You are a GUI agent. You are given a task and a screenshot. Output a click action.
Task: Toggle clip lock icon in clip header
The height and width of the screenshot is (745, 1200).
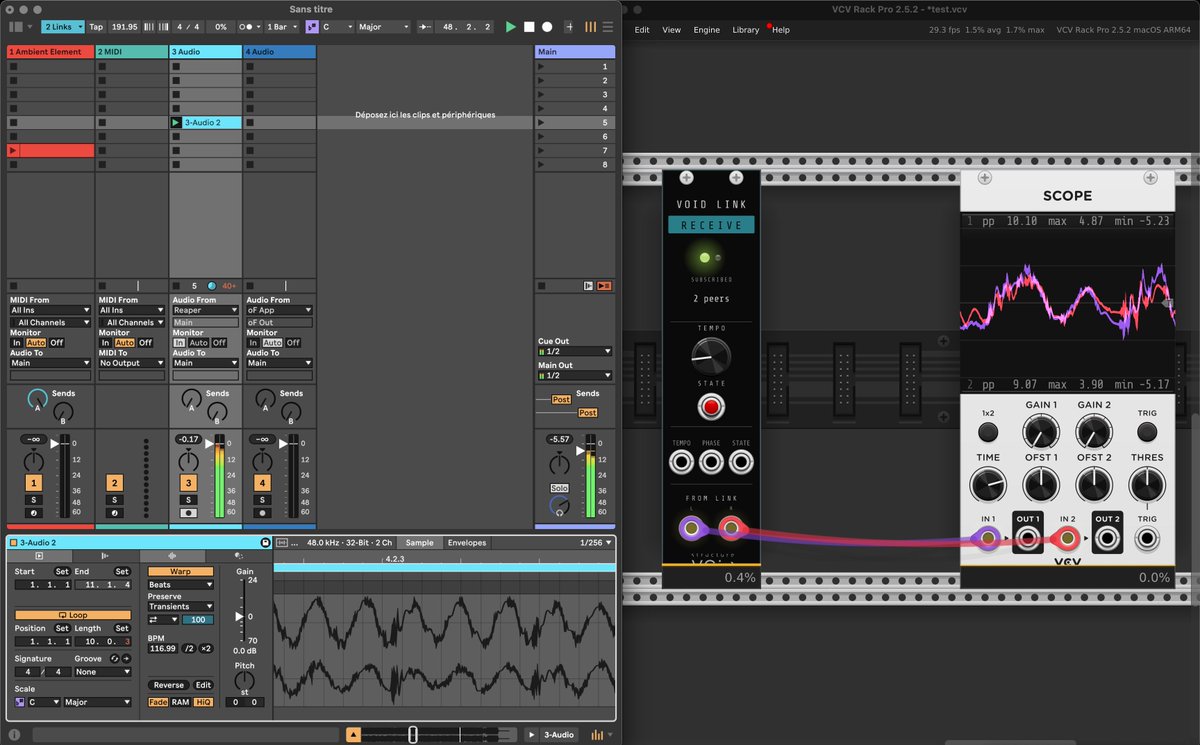tap(265, 542)
